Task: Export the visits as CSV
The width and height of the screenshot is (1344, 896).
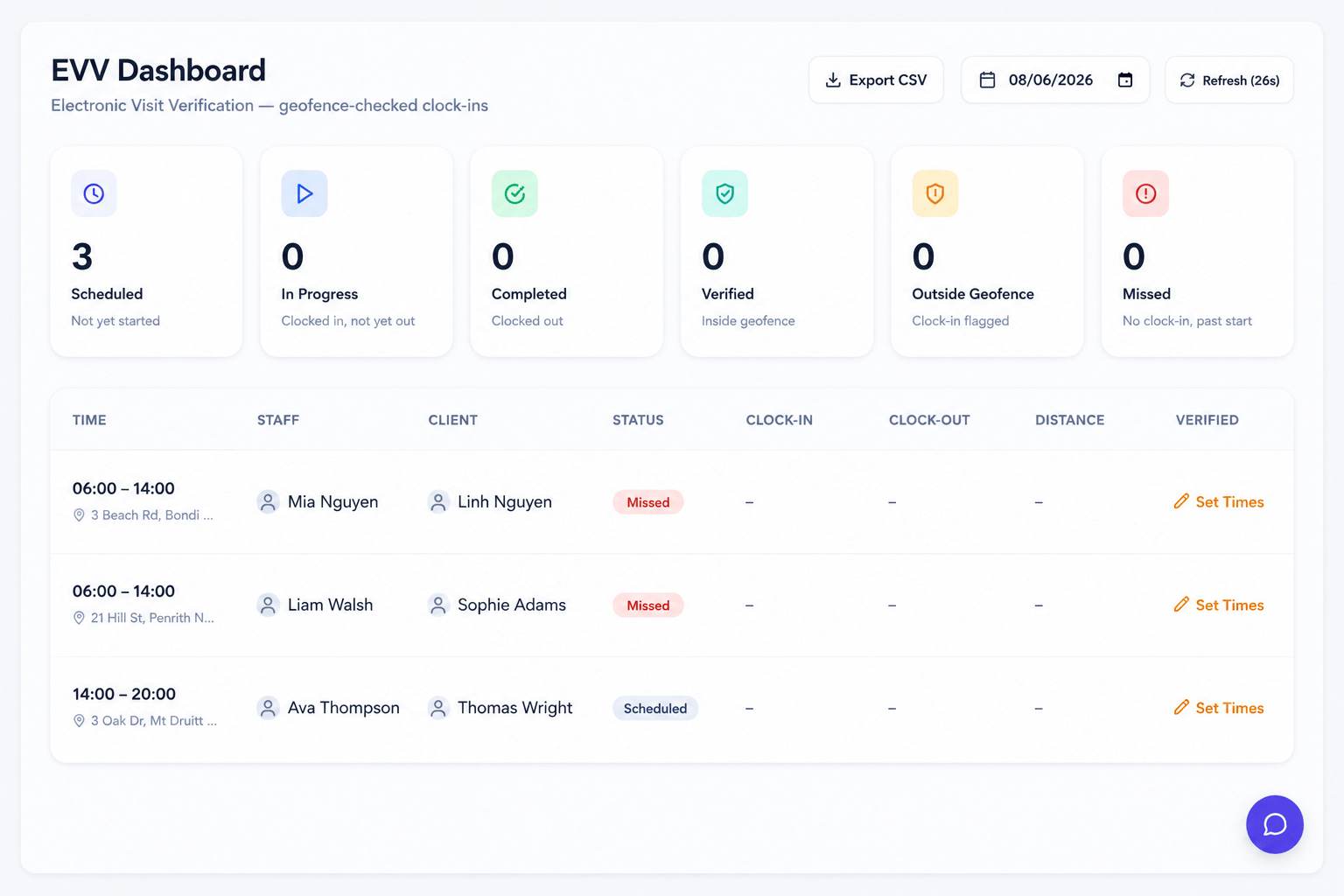Action: pos(876,80)
